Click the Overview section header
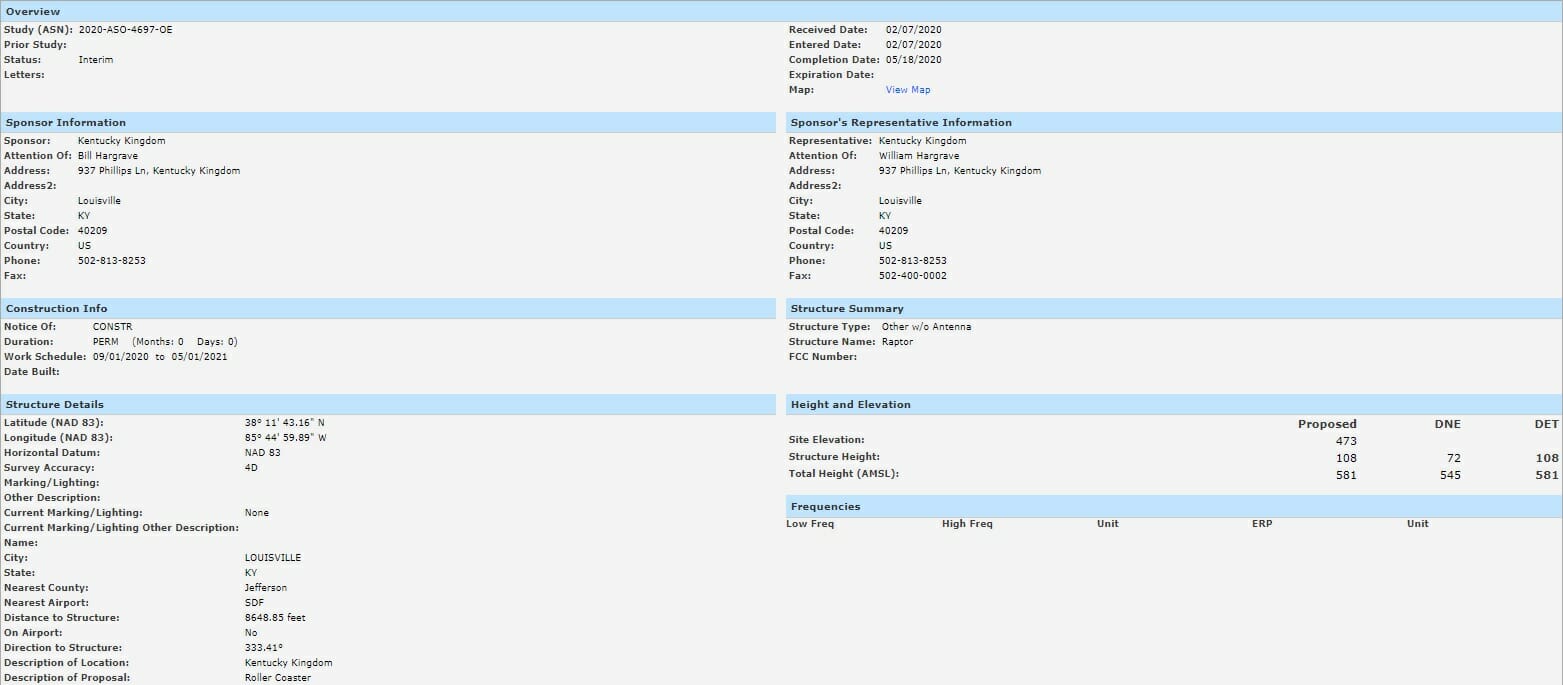 [x=33, y=12]
